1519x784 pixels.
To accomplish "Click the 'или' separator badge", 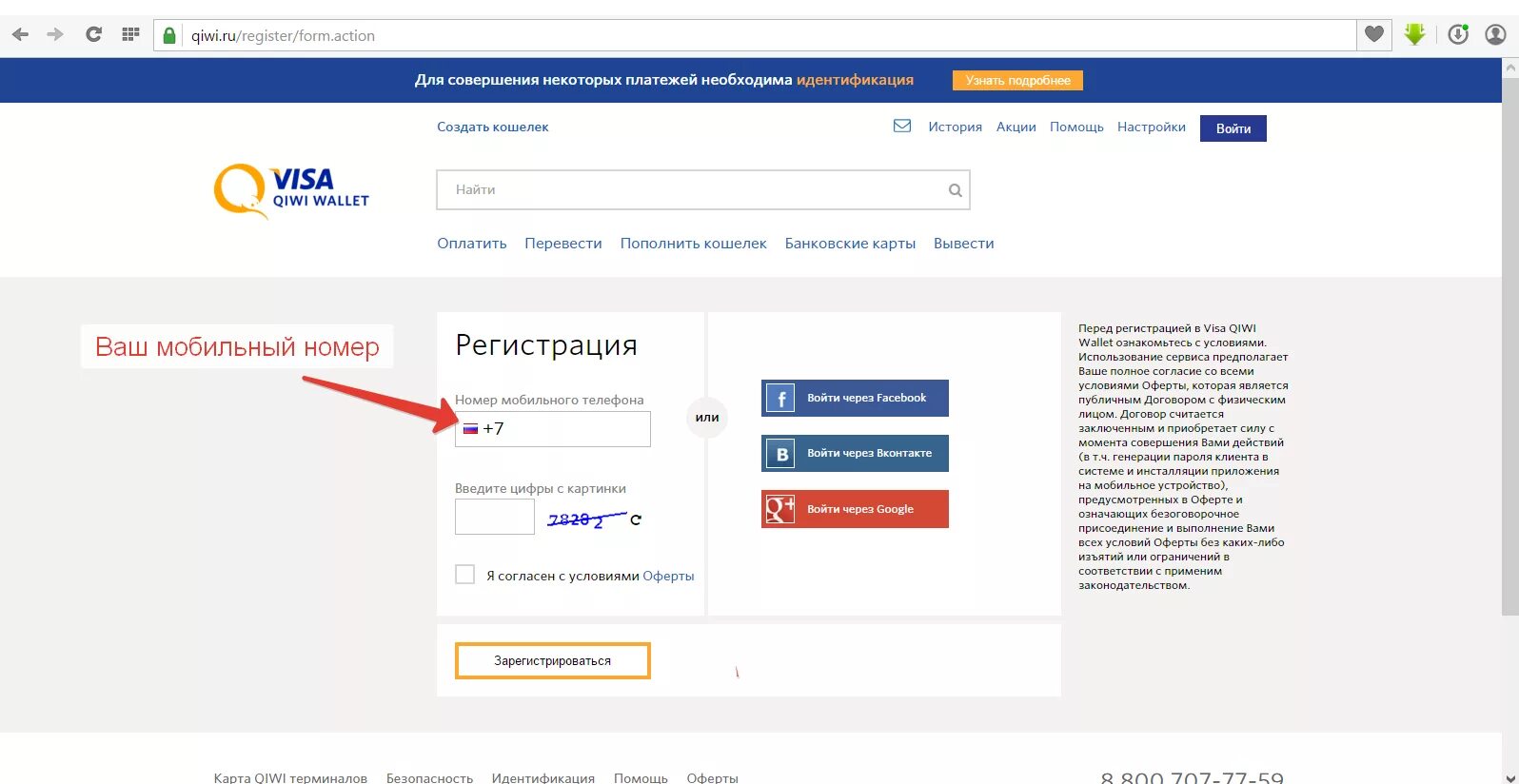I will (707, 418).
